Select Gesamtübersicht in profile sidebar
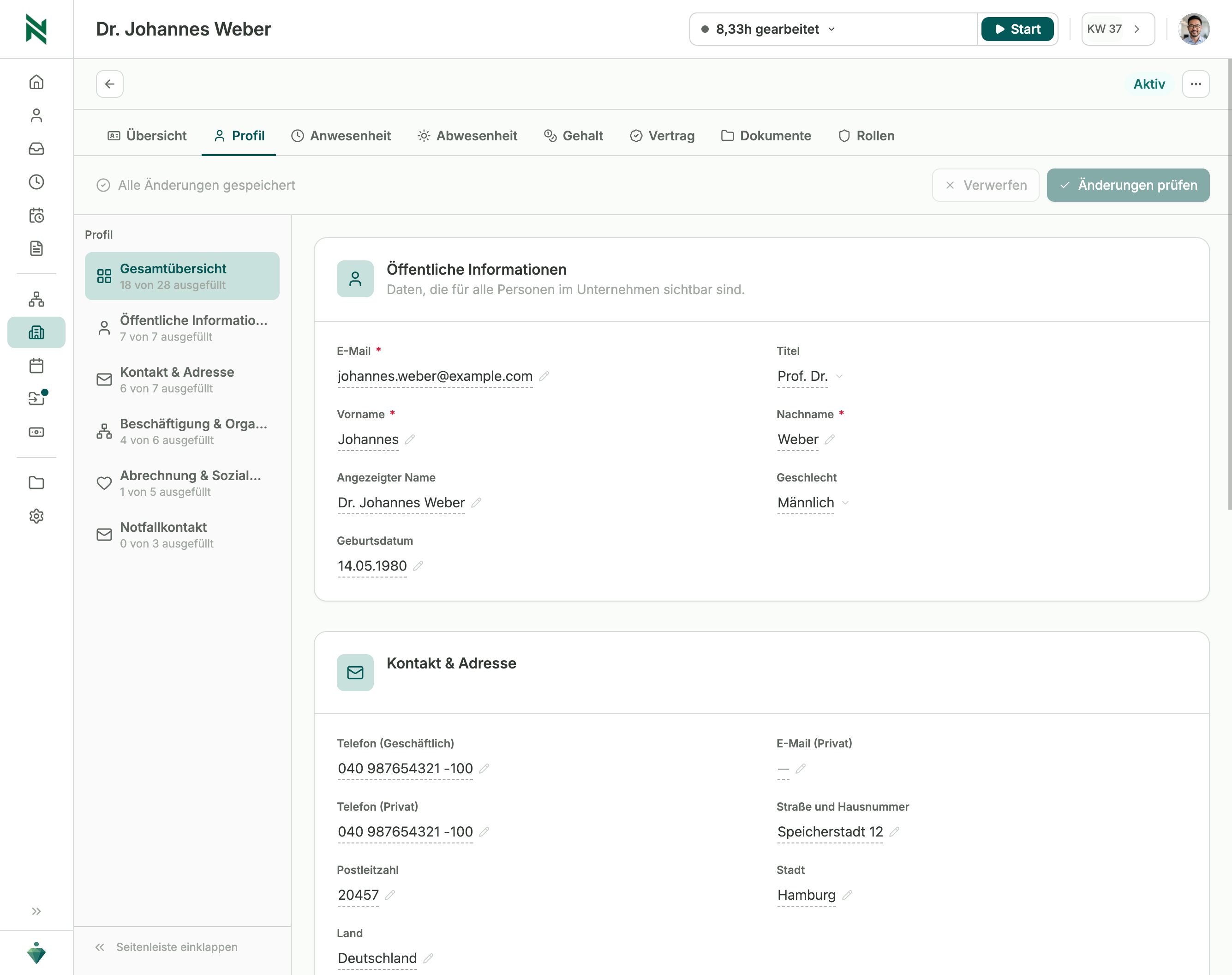Screen dimensions: 1232x975 click(x=182, y=276)
